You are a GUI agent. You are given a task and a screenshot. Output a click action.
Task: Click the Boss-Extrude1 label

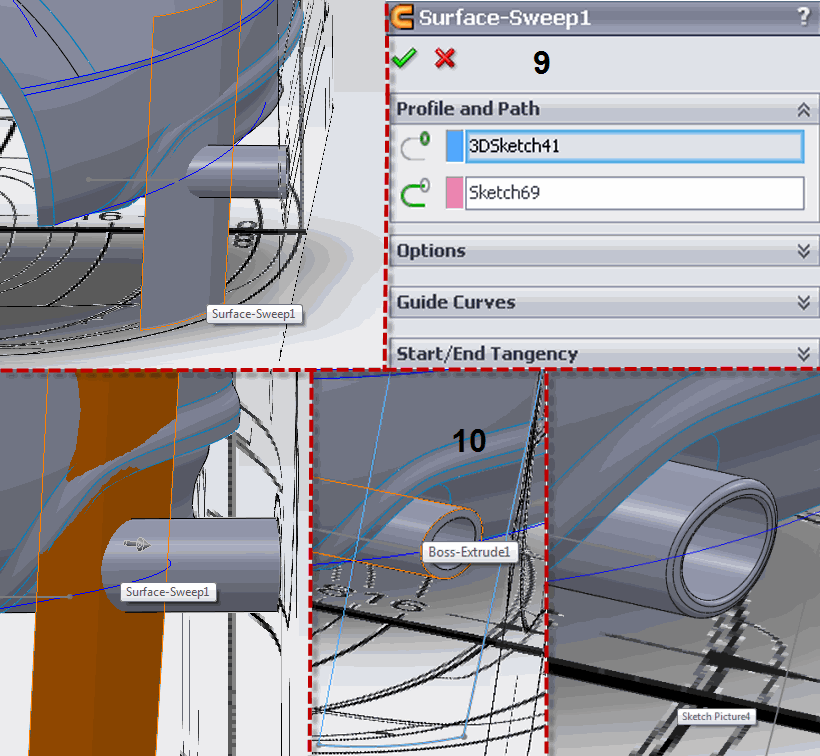(469, 552)
